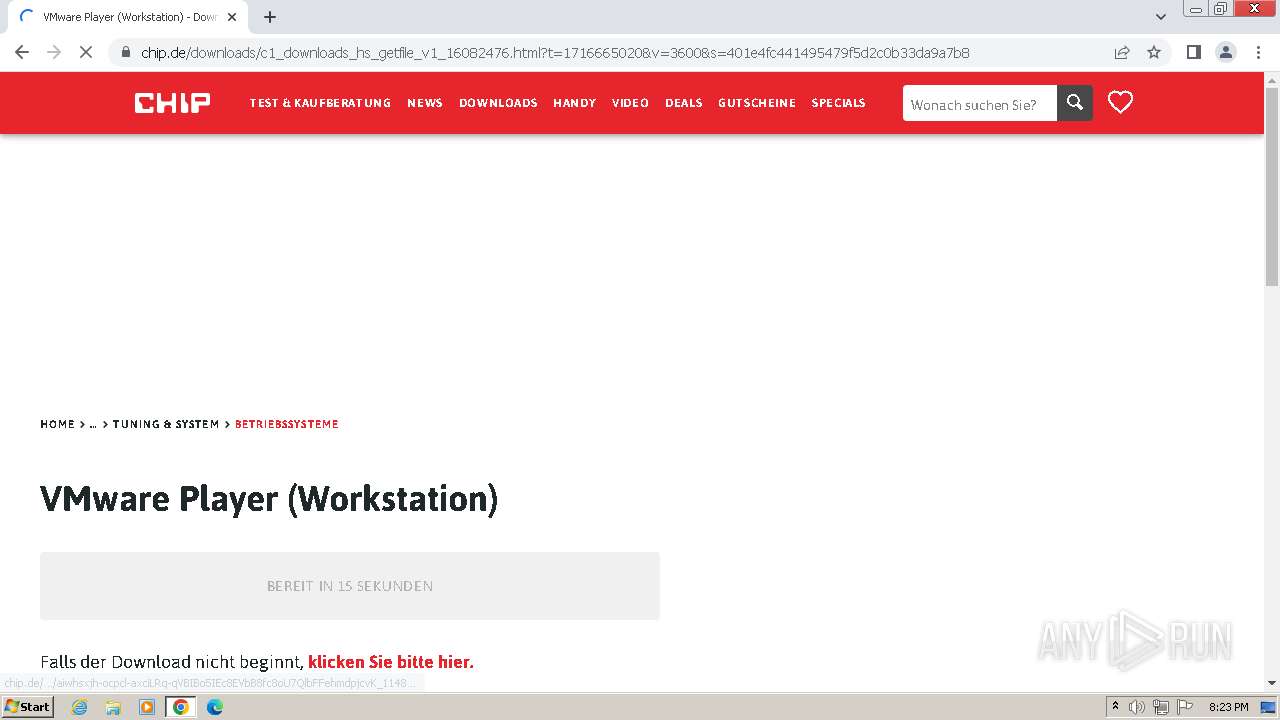1280x720 pixels.
Task: Open the Specials menu item
Action: pyautogui.click(x=838, y=103)
